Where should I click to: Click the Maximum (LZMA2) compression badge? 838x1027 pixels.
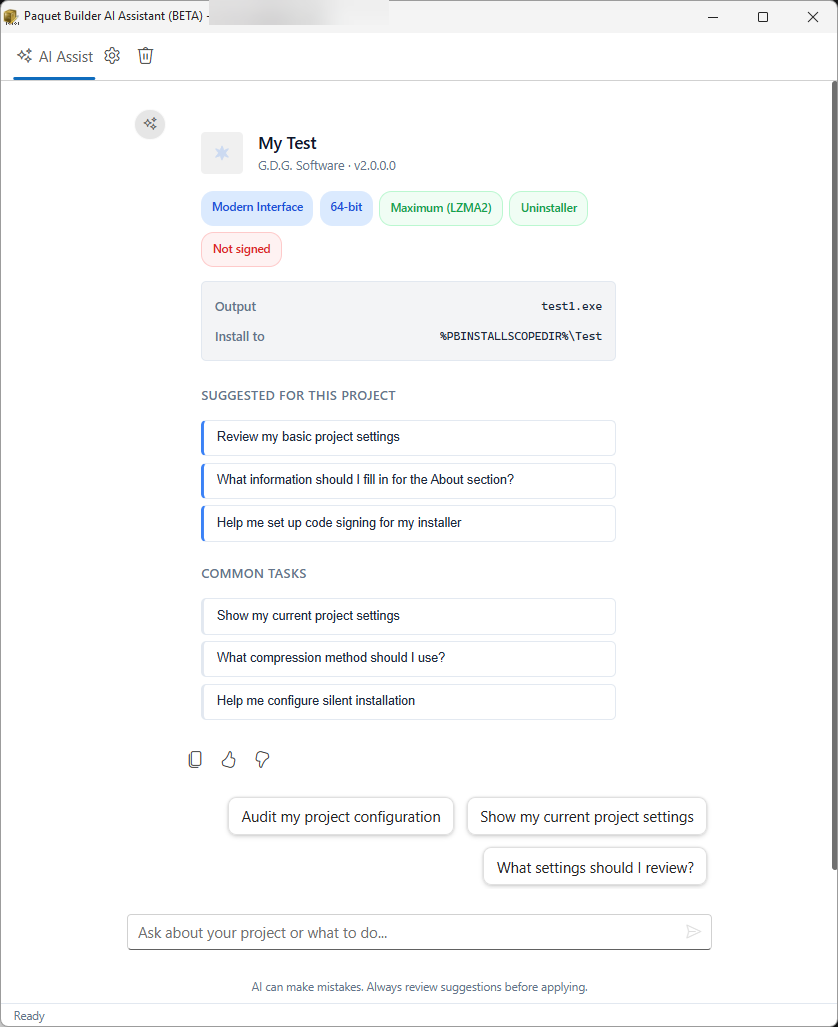pos(440,208)
